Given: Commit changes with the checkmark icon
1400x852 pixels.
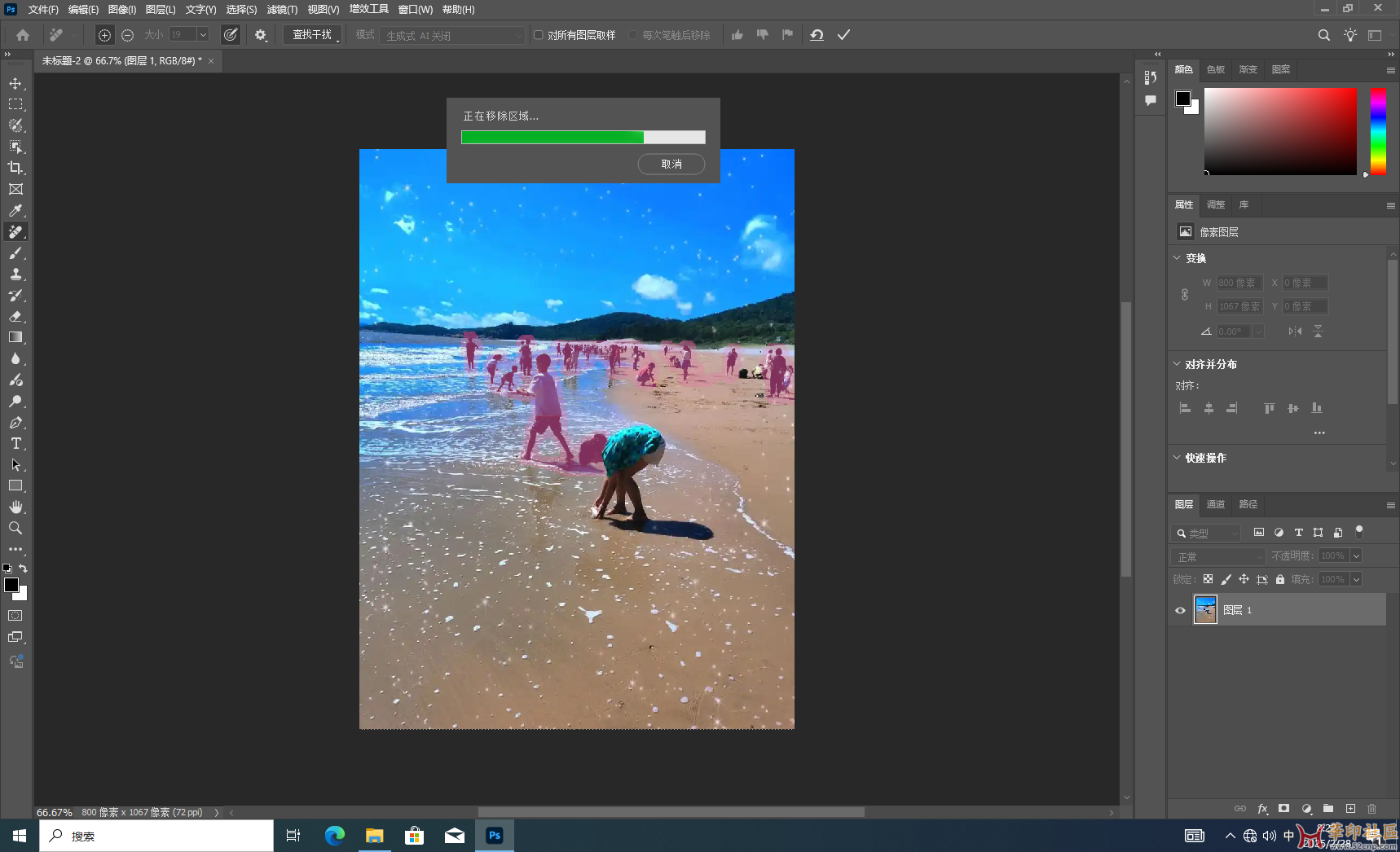Looking at the screenshot, I should coord(844,35).
